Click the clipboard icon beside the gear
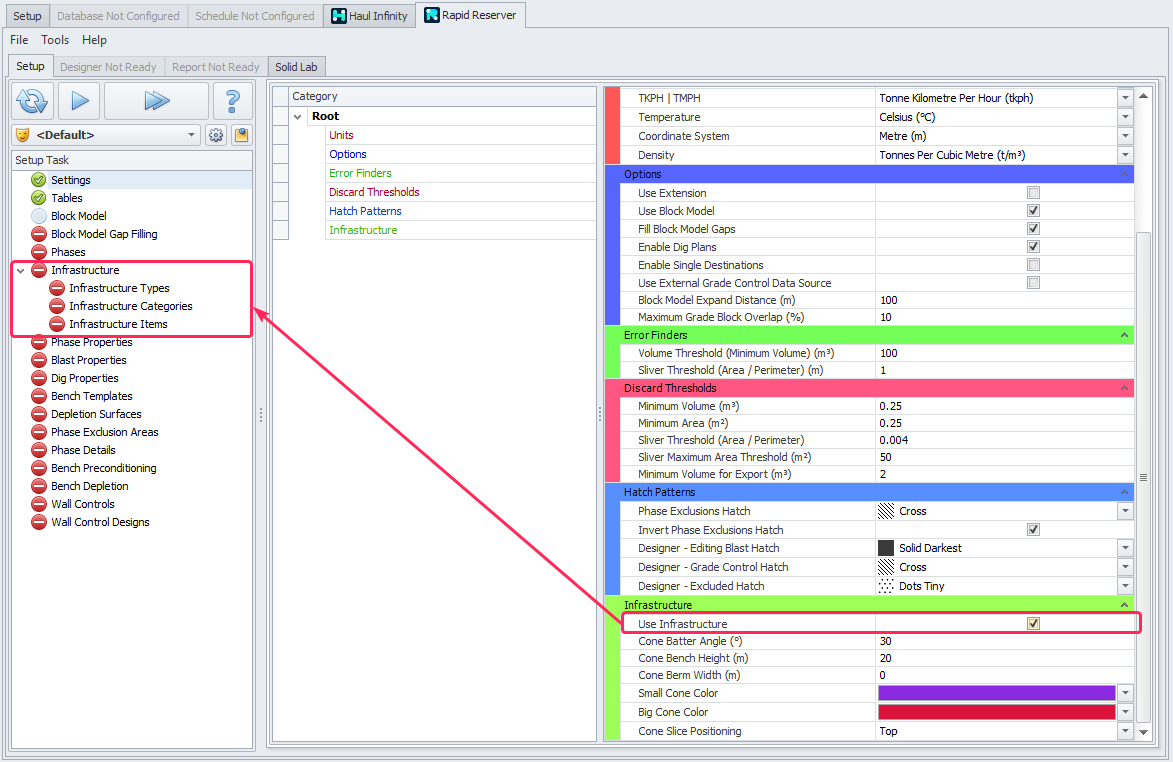 [x=241, y=135]
